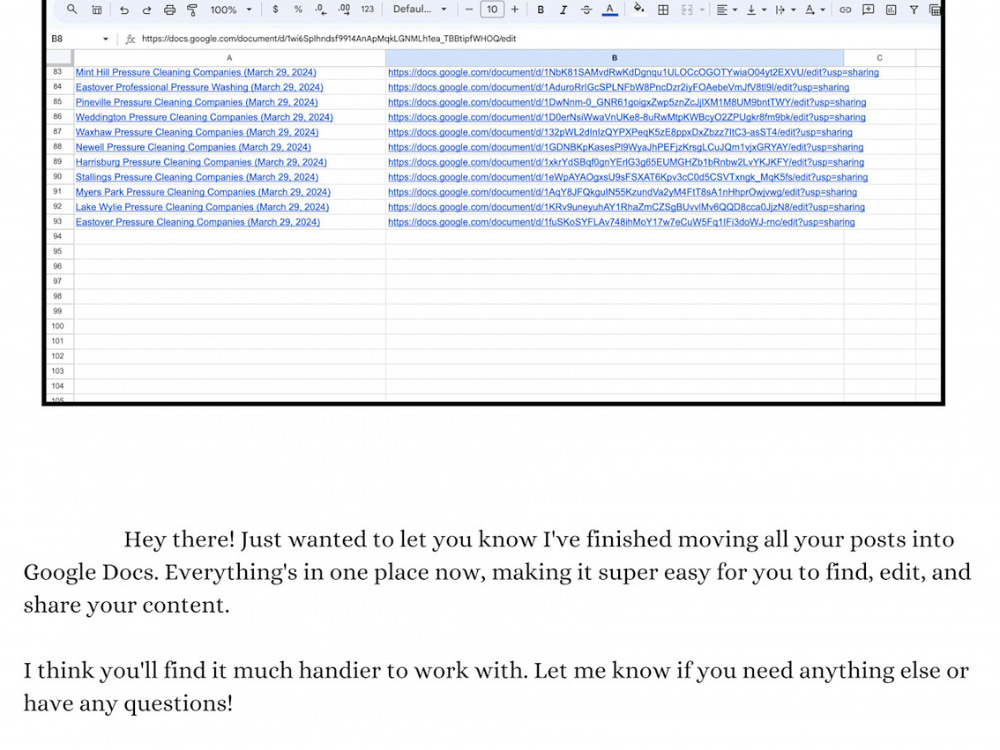Format as percent
Image resolution: width=1000 pixels, height=750 pixels.
(x=298, y=9)
